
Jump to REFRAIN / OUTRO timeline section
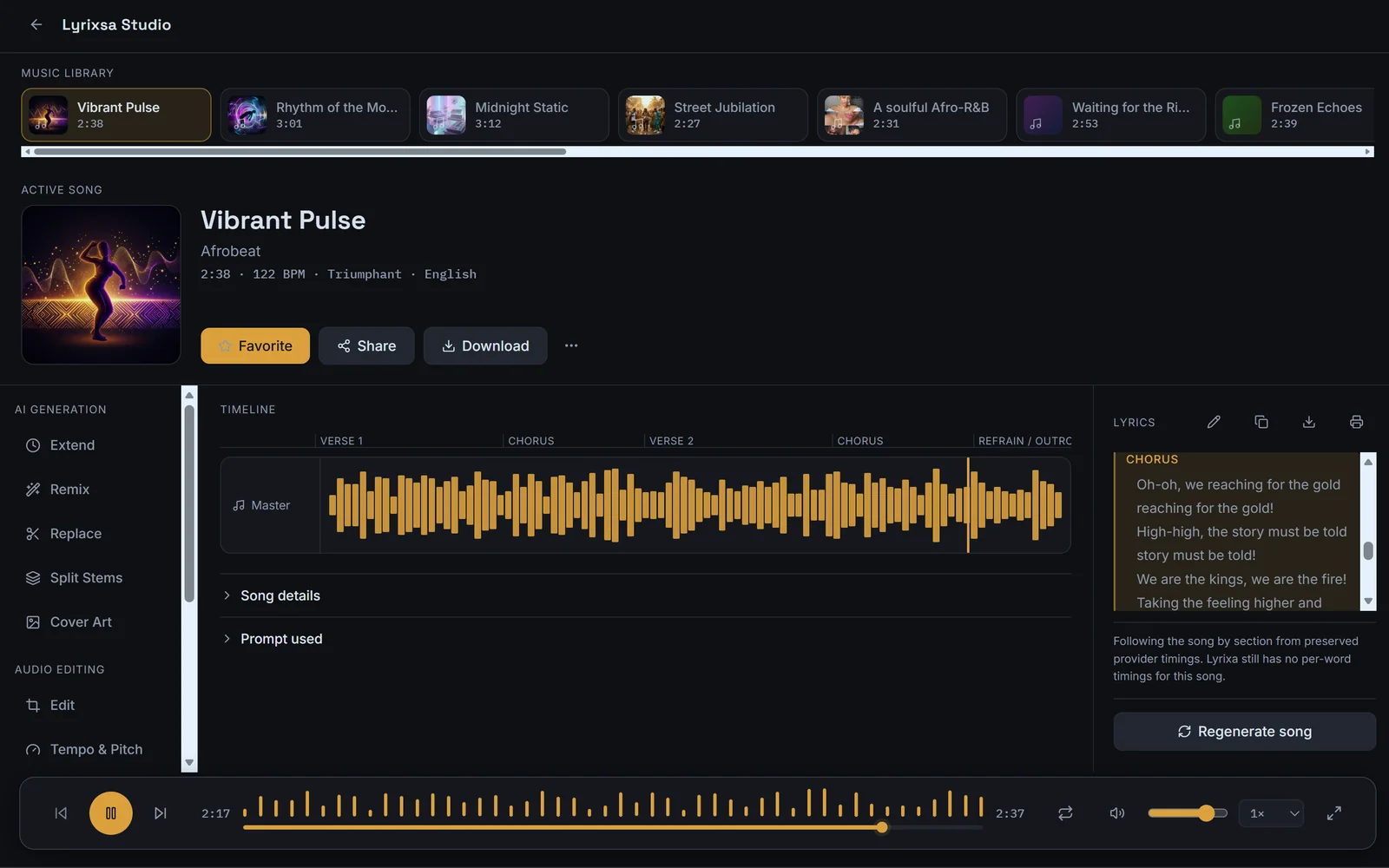[1024, 441]
